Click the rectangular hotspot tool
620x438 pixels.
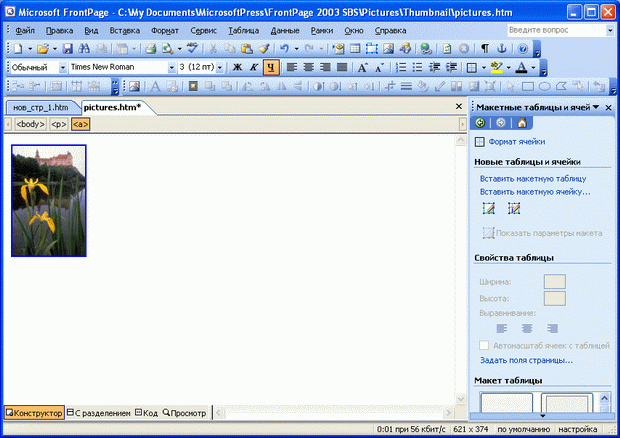pyautogui.click(x=528, y=86)
